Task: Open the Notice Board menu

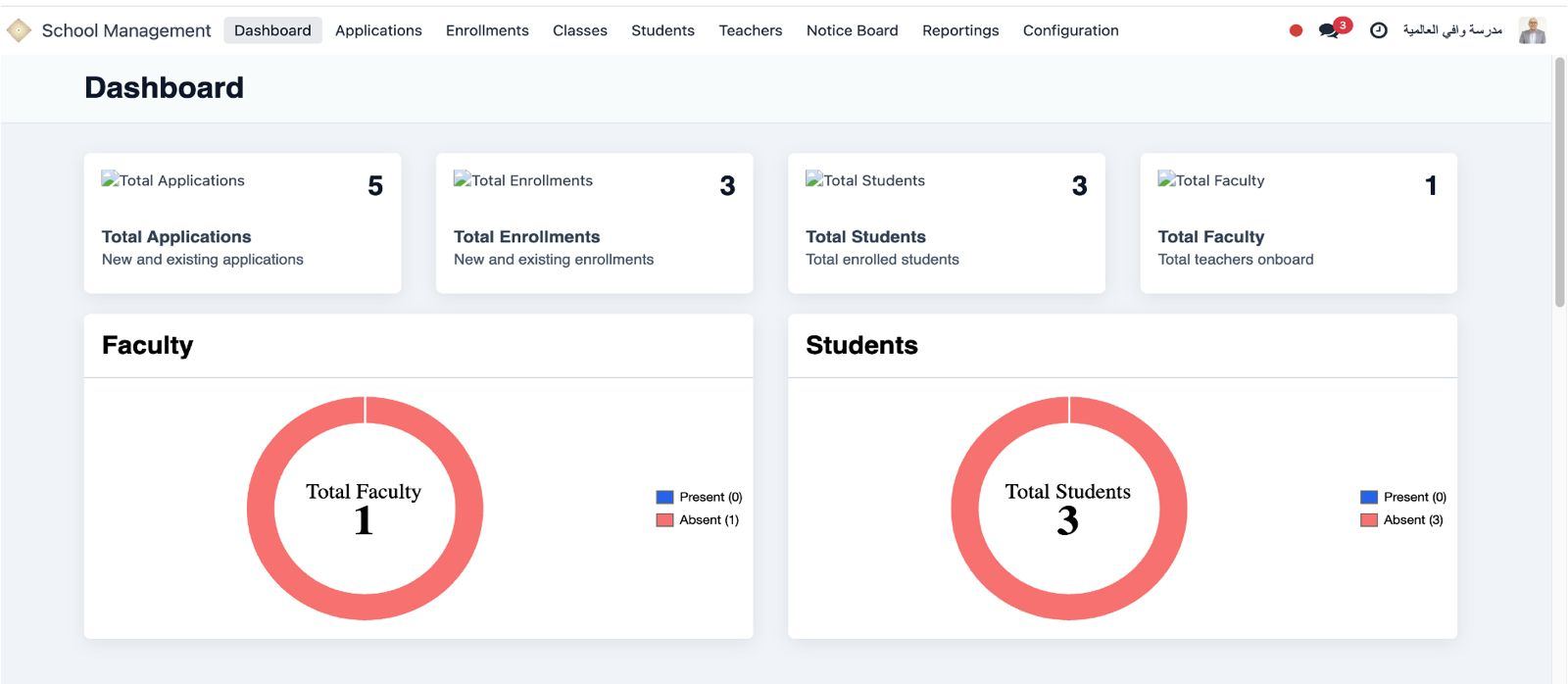Action: [x=853, y=30]
